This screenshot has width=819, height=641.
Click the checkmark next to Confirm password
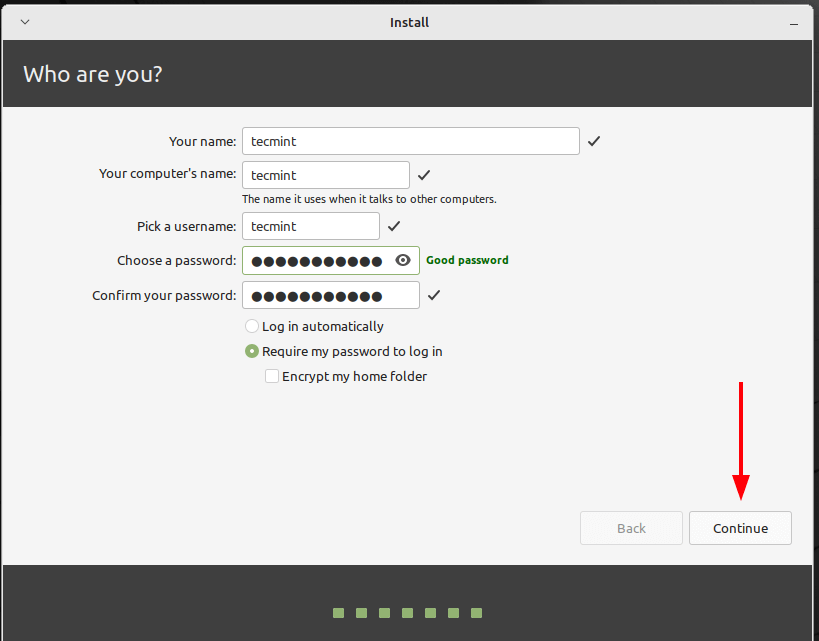(x=434, y=295)
